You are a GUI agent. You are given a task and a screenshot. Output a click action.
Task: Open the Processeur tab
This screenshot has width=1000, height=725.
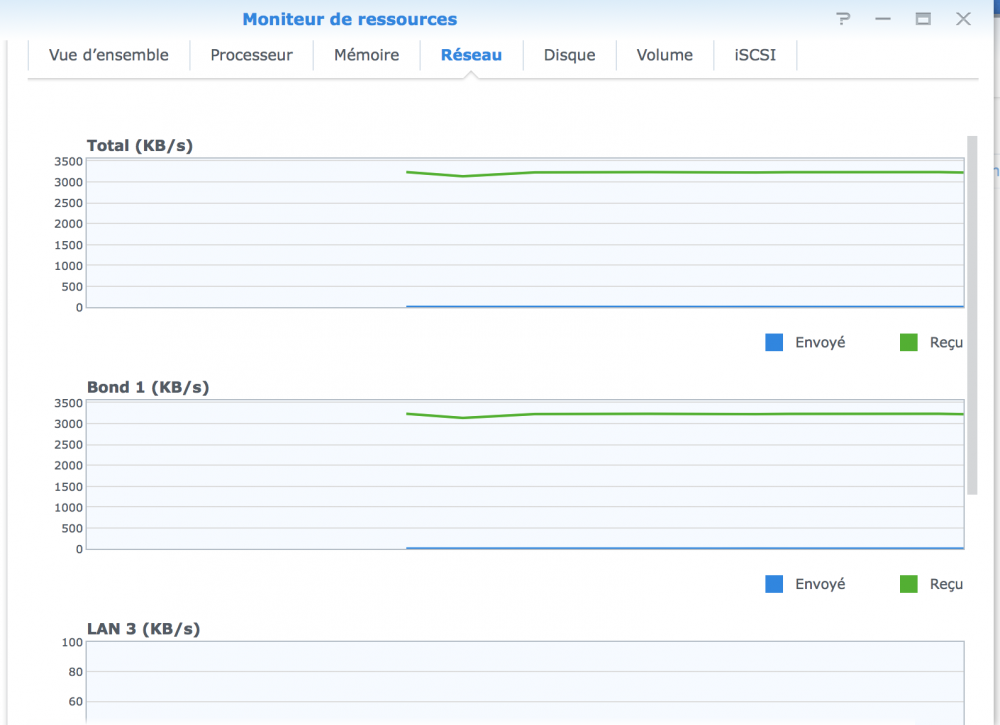(x=251, y=56)
